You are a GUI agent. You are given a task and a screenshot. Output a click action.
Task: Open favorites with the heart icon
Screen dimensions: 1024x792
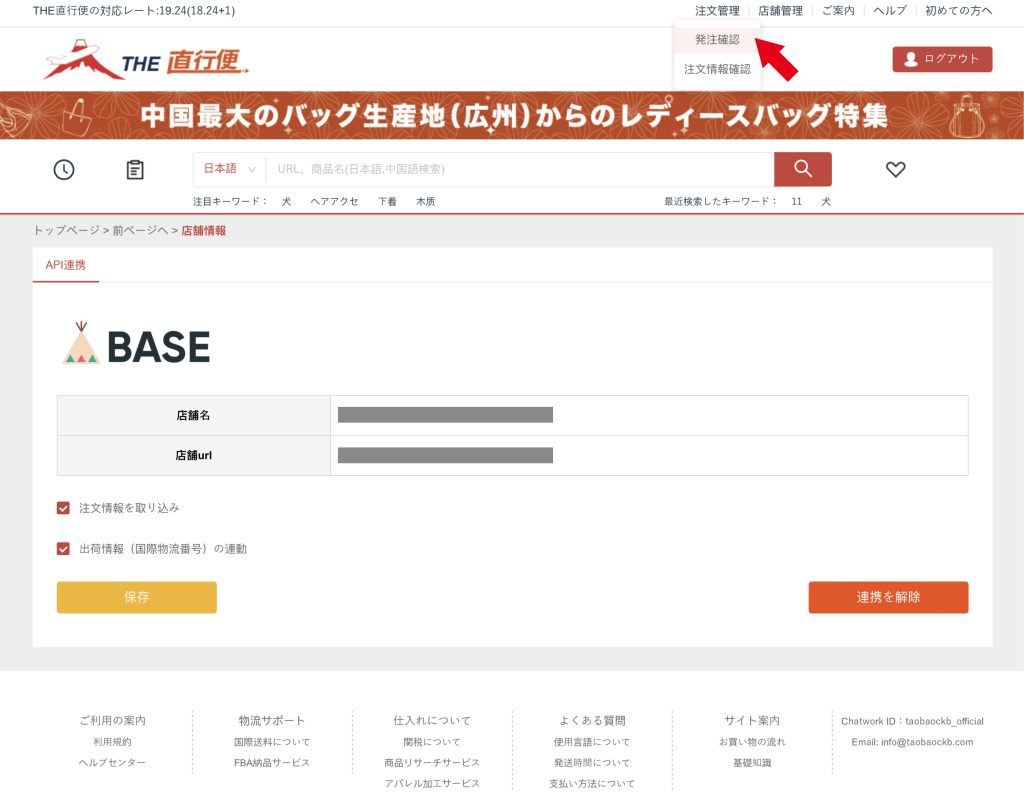[895, 169]
